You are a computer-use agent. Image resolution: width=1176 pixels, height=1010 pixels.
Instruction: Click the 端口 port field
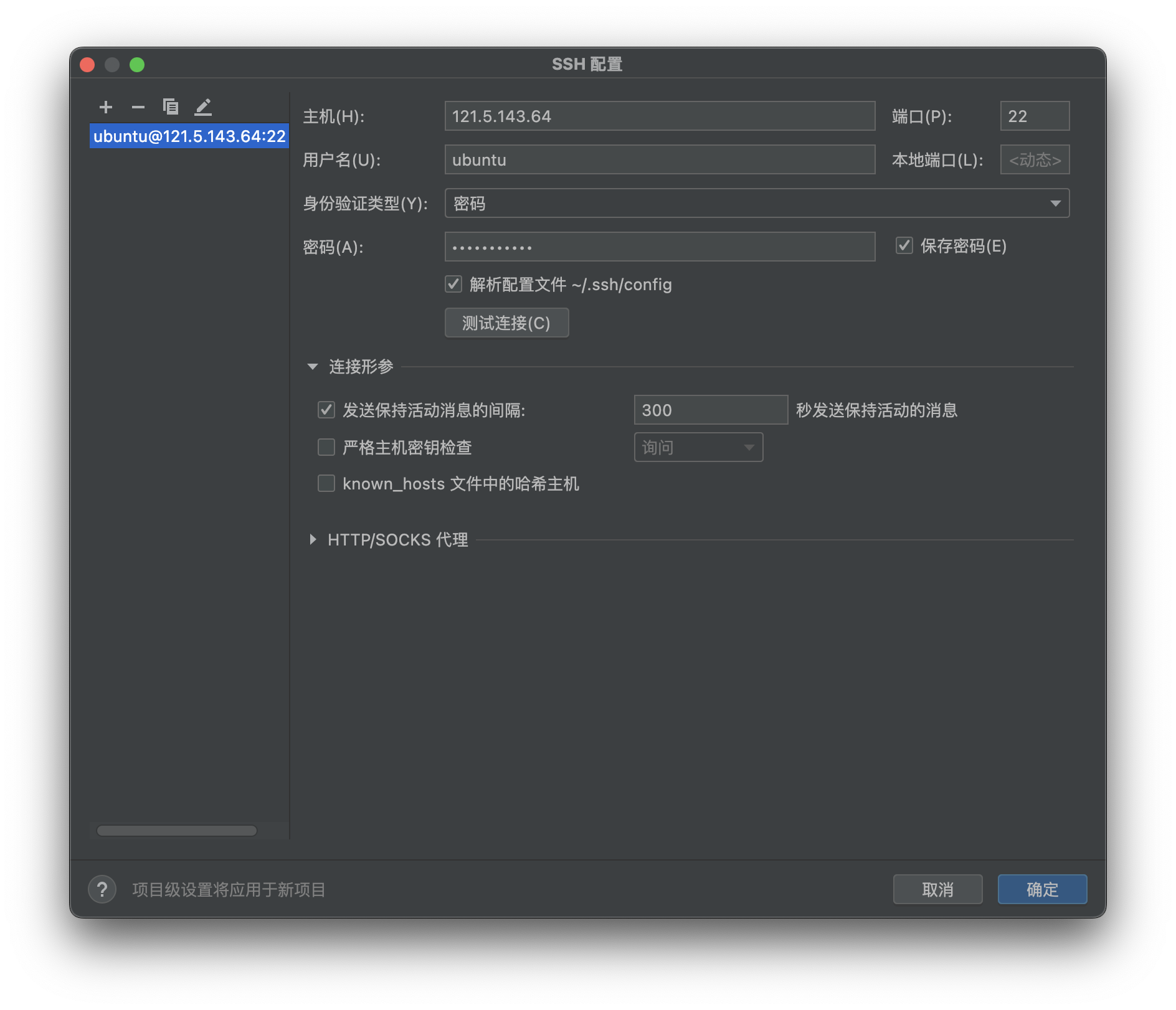[1035, 116]
